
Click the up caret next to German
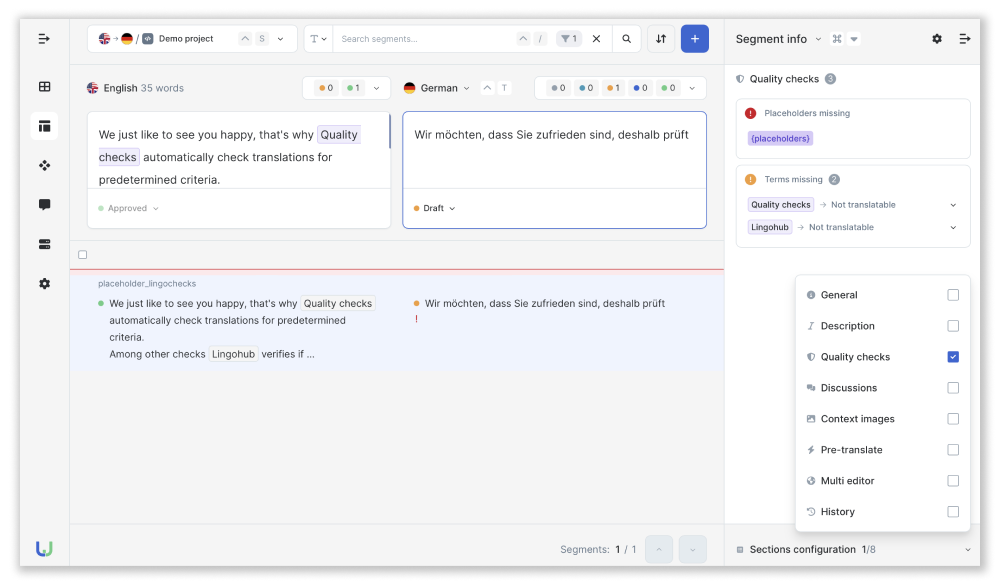(487, 88)
